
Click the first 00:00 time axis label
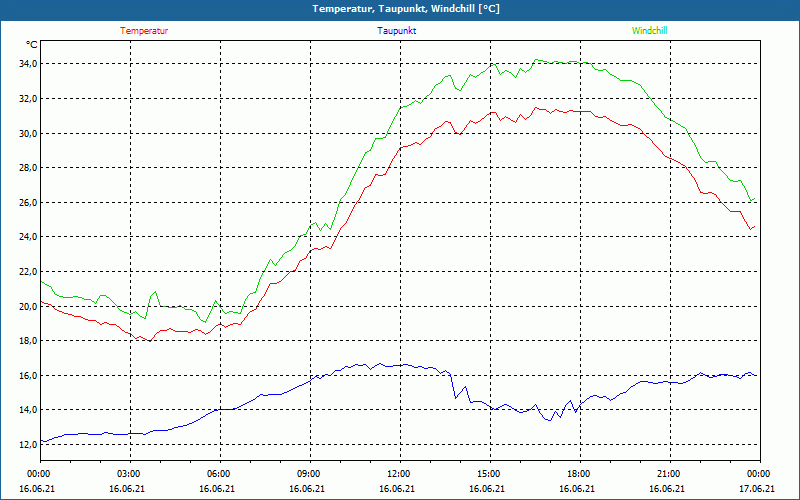[x=40, y=474]
